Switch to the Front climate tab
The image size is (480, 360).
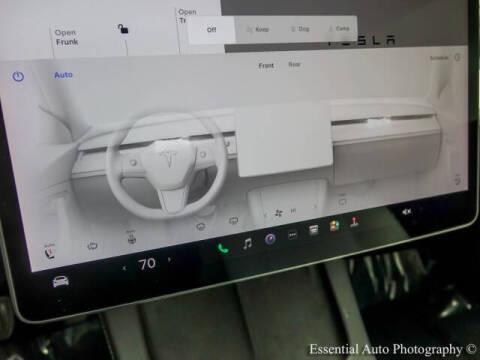[x=266, y=66]
